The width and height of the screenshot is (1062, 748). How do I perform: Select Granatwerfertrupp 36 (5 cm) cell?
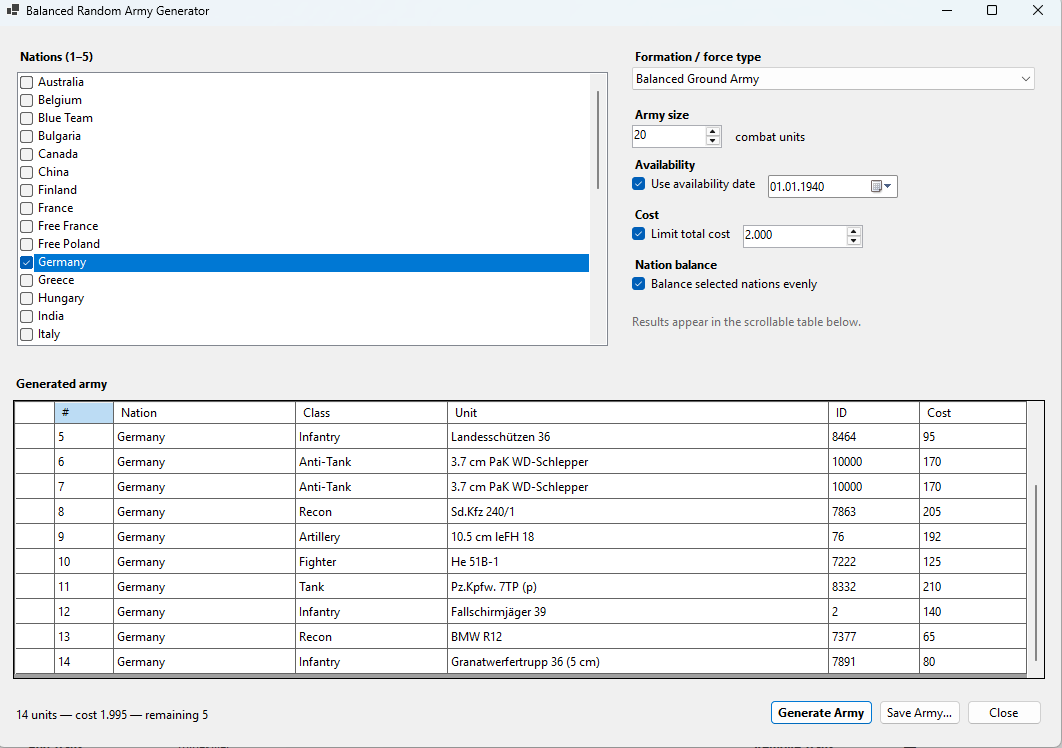[x=638, y=662]
